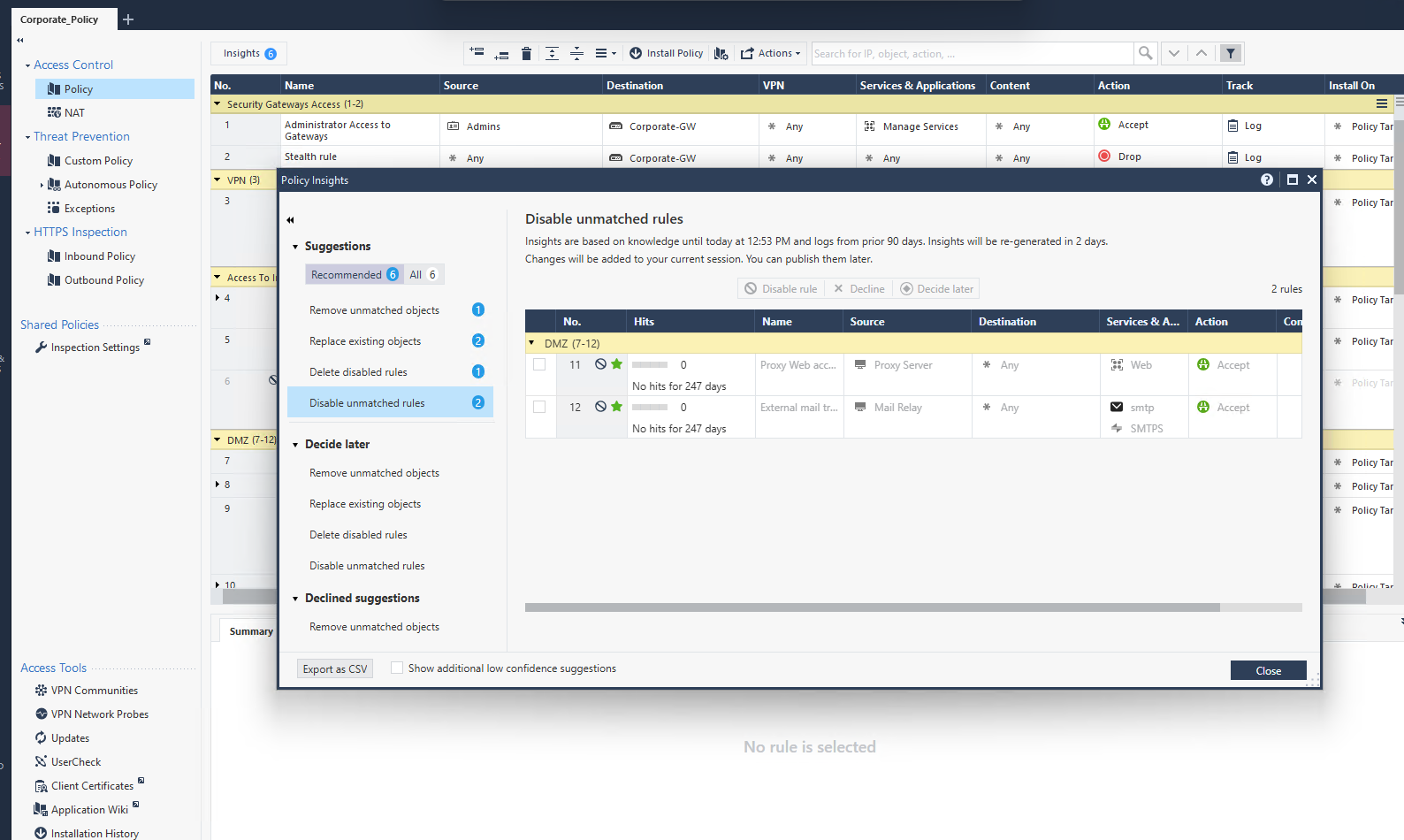Select Disable unmatched rules under Suggestions
This screenshot has height=840, width=1404.
coord(390,402)
